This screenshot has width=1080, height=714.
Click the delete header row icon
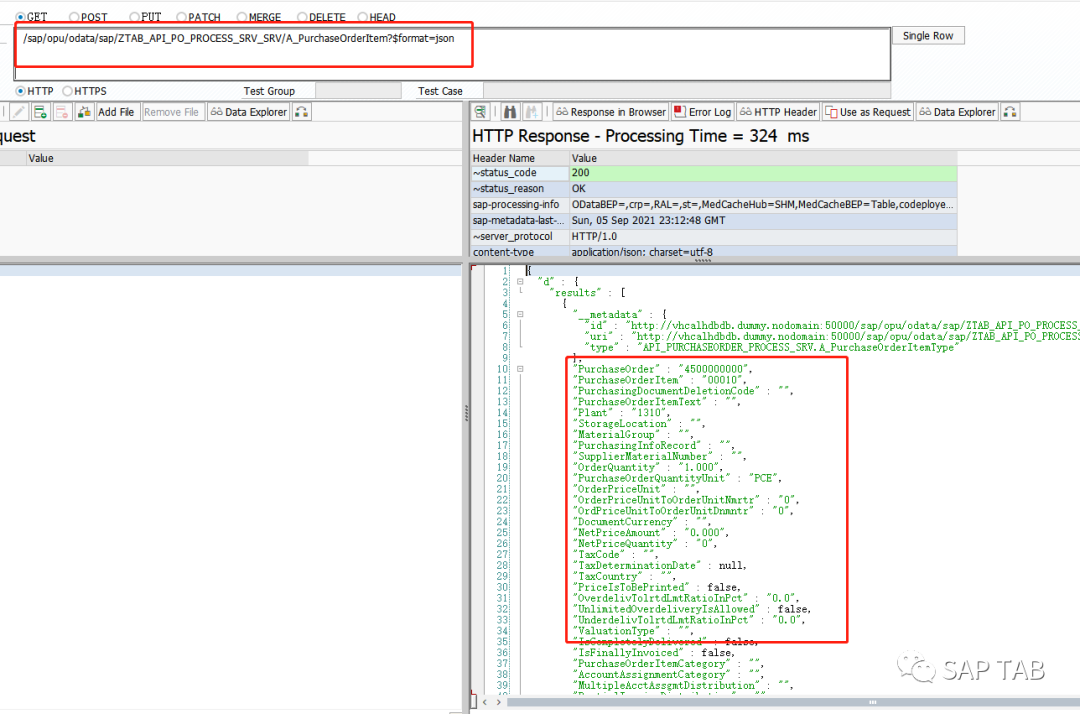62,112
